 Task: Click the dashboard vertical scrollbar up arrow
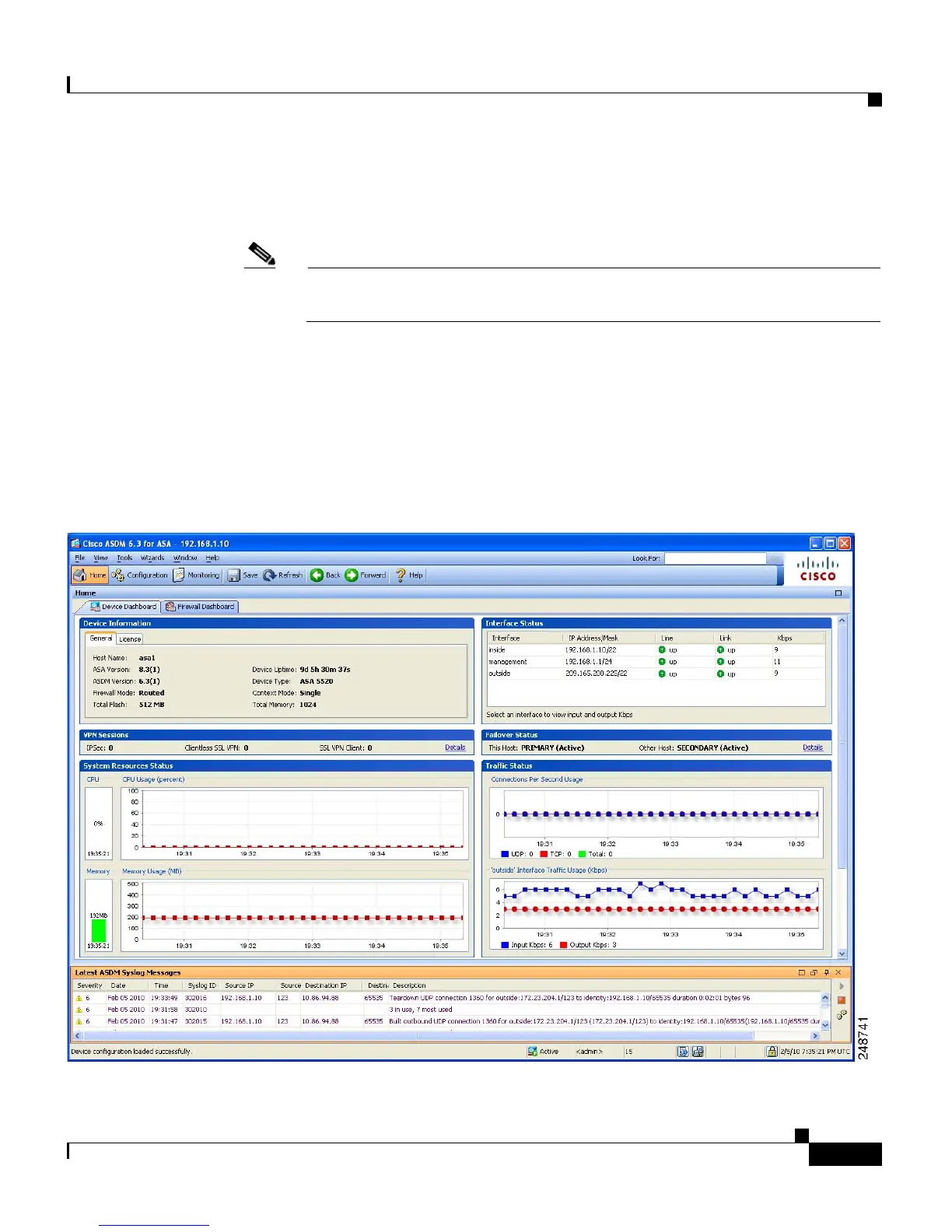point(842,622)
